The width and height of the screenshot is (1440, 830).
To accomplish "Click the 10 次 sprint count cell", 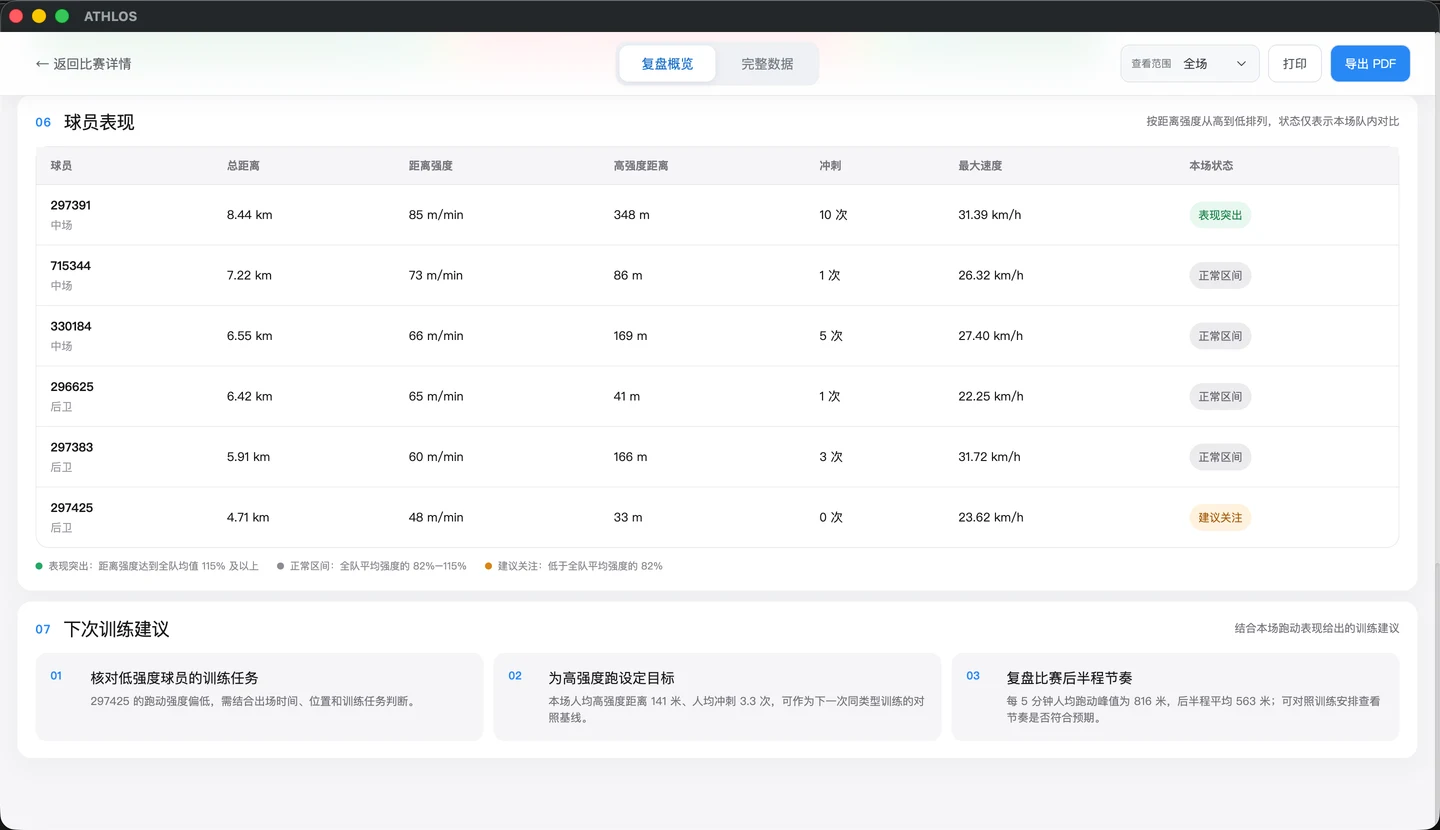I will click(833, 215).
